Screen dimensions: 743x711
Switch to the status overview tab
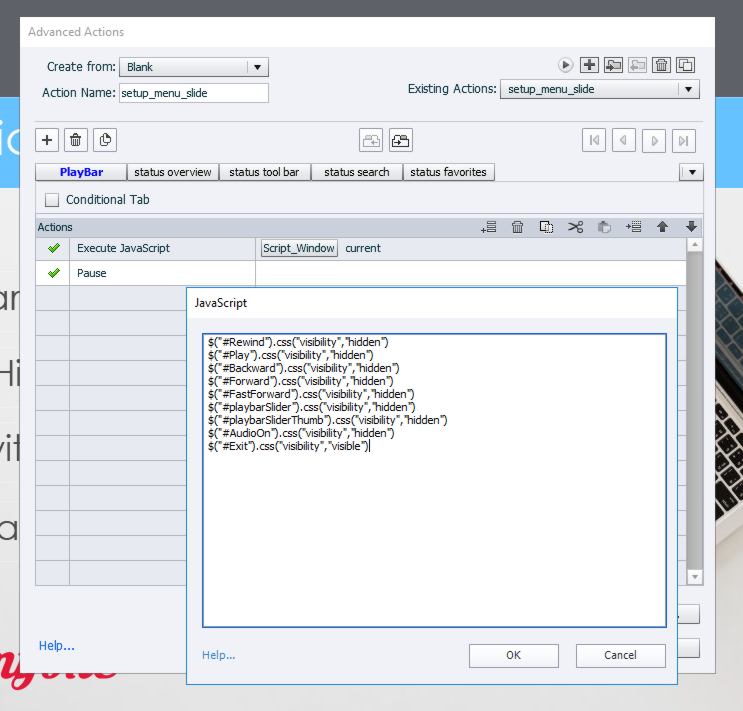tap(172, 172)
